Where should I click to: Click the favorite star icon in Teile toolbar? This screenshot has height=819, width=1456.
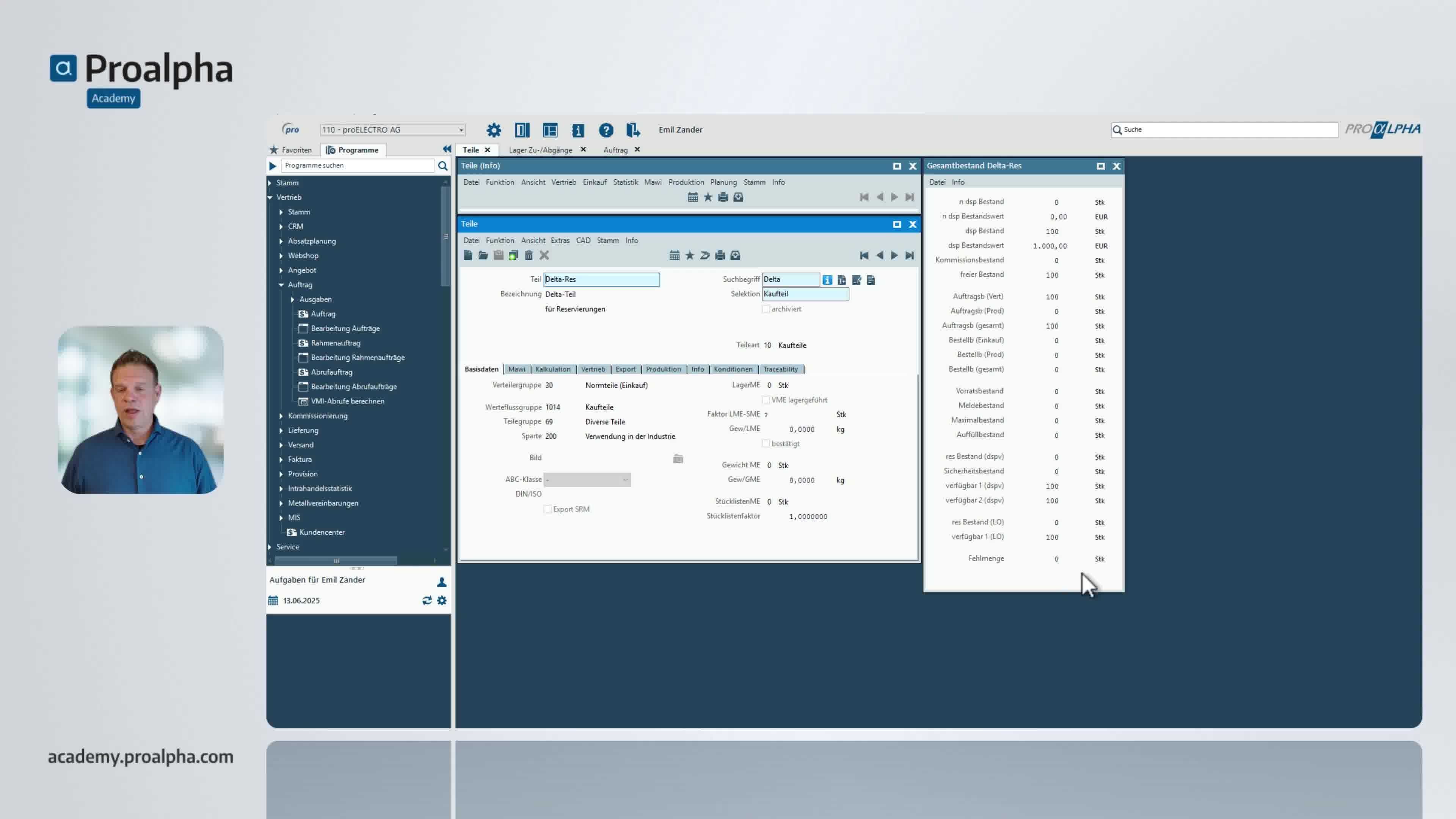pos(690,256)
